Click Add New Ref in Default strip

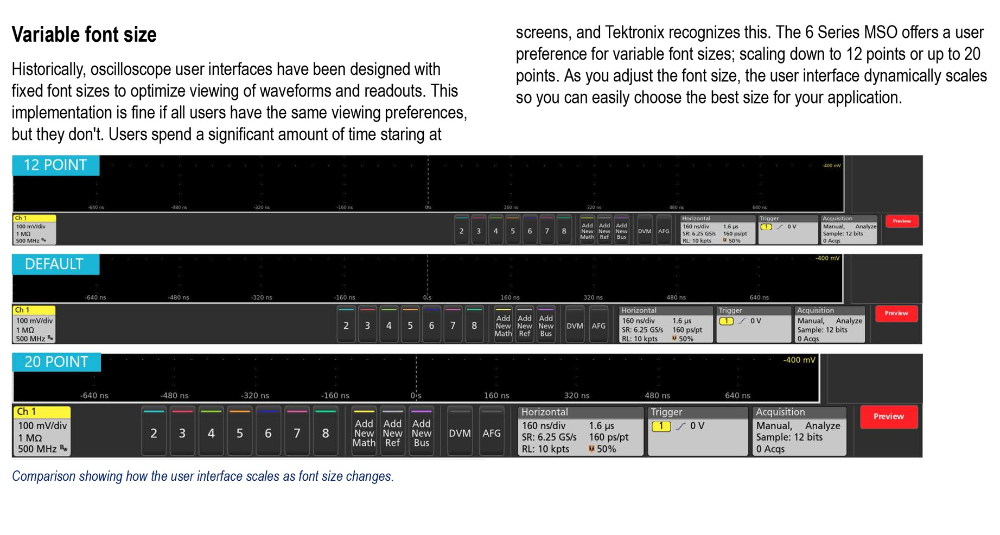click(524, 325)
